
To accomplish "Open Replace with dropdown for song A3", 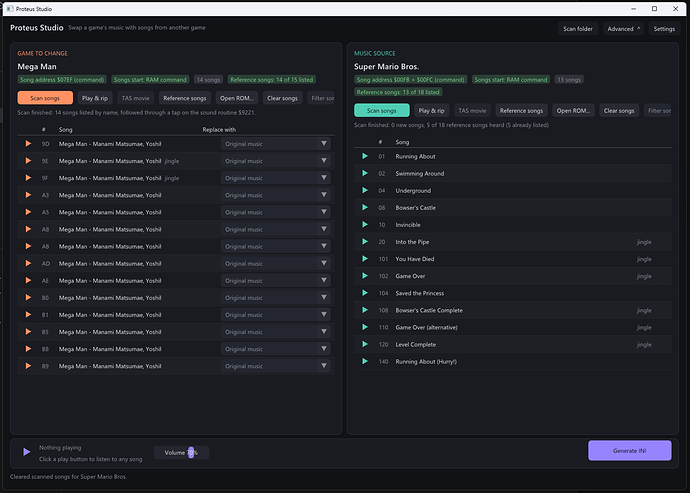I will [276, 195].
